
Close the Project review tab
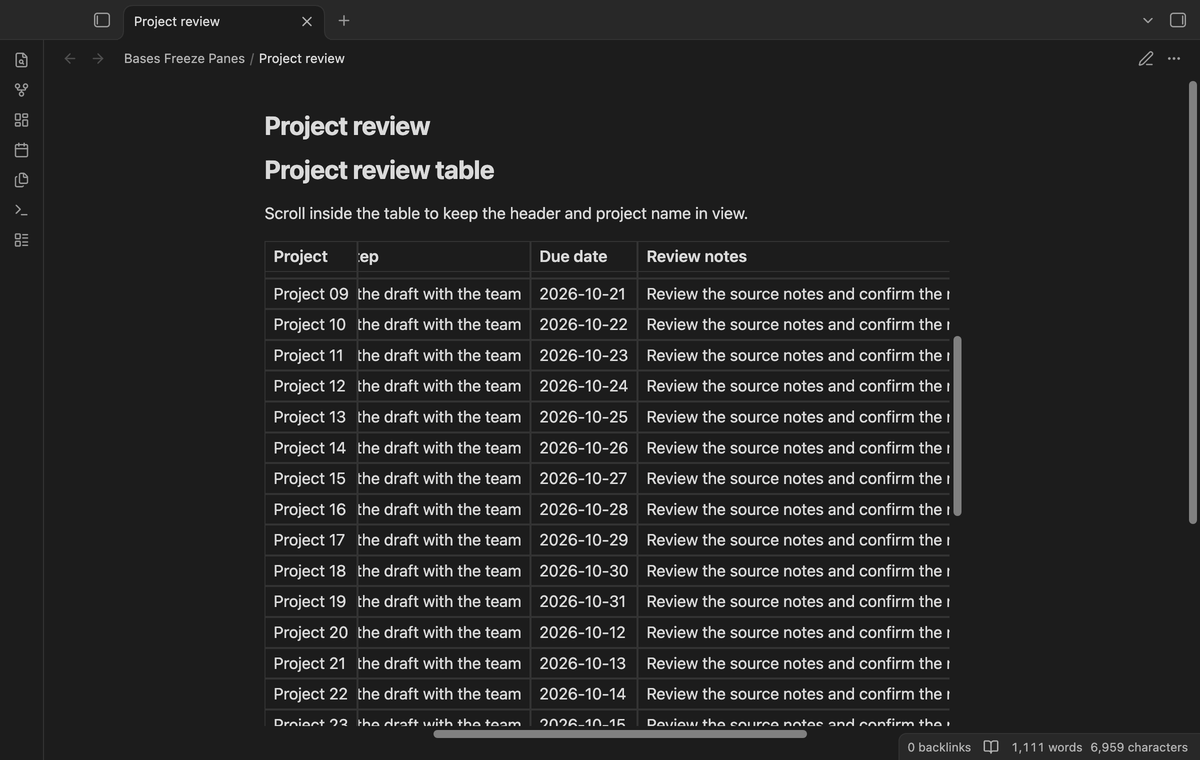(x=307, y=21)
